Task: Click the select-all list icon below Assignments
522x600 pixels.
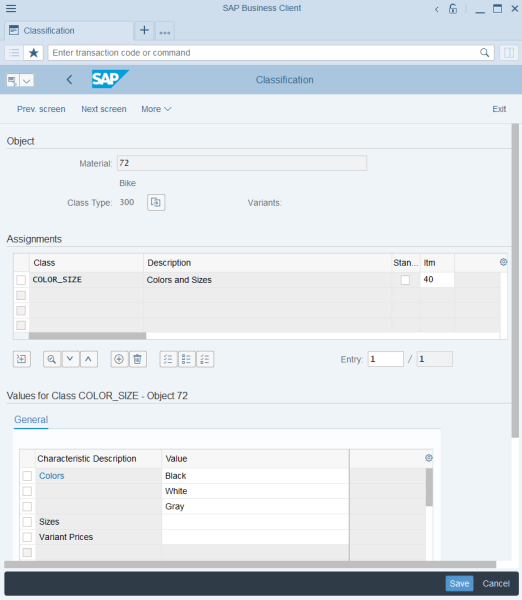Action: click(168, 359)
